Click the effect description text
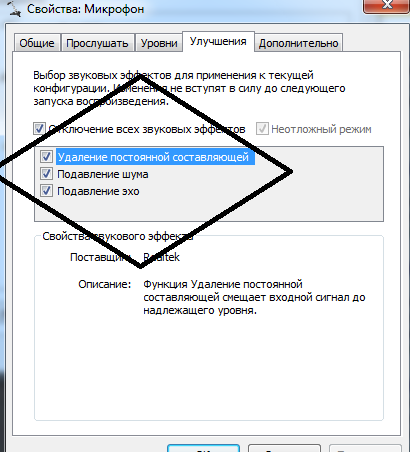 pyautogui.click(x=254, y=297)
